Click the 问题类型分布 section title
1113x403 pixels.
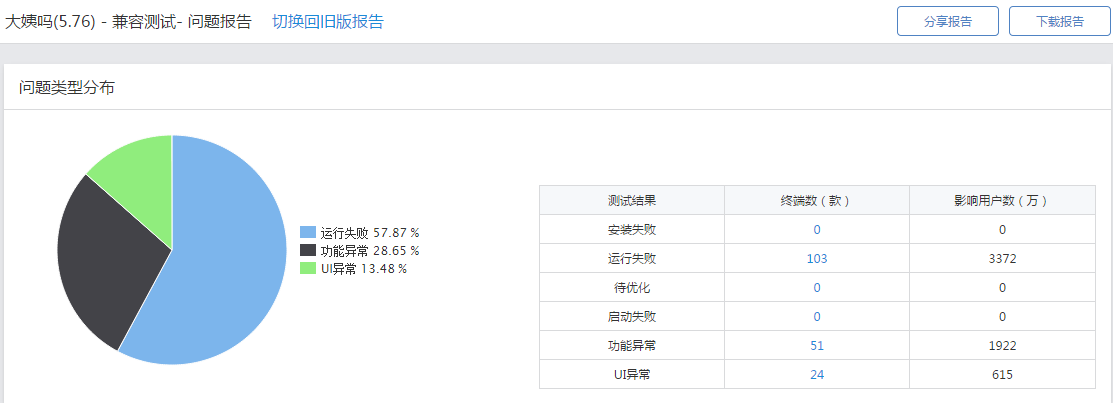[x=67, y=88]
